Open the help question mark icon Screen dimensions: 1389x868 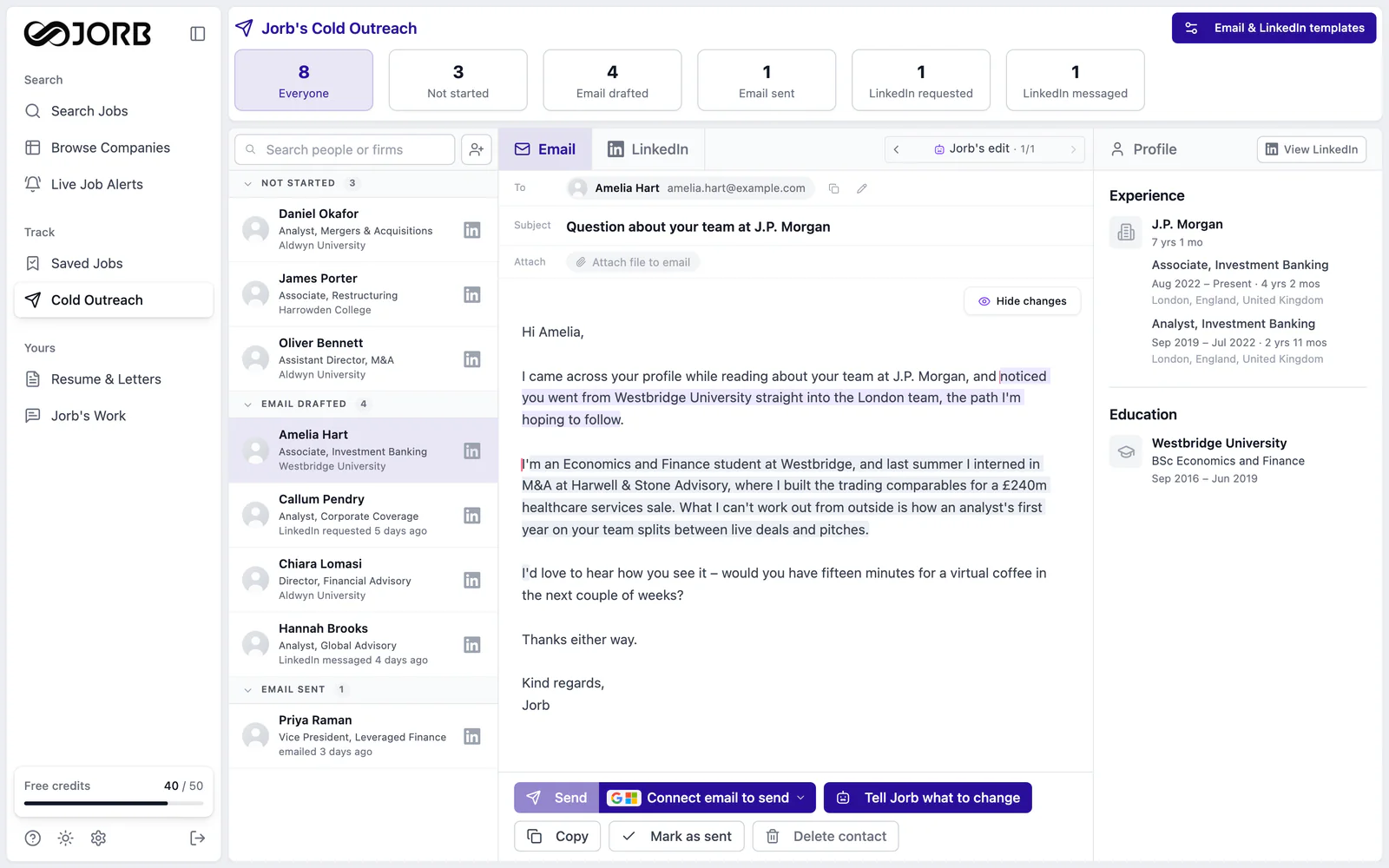pos(33,838)
